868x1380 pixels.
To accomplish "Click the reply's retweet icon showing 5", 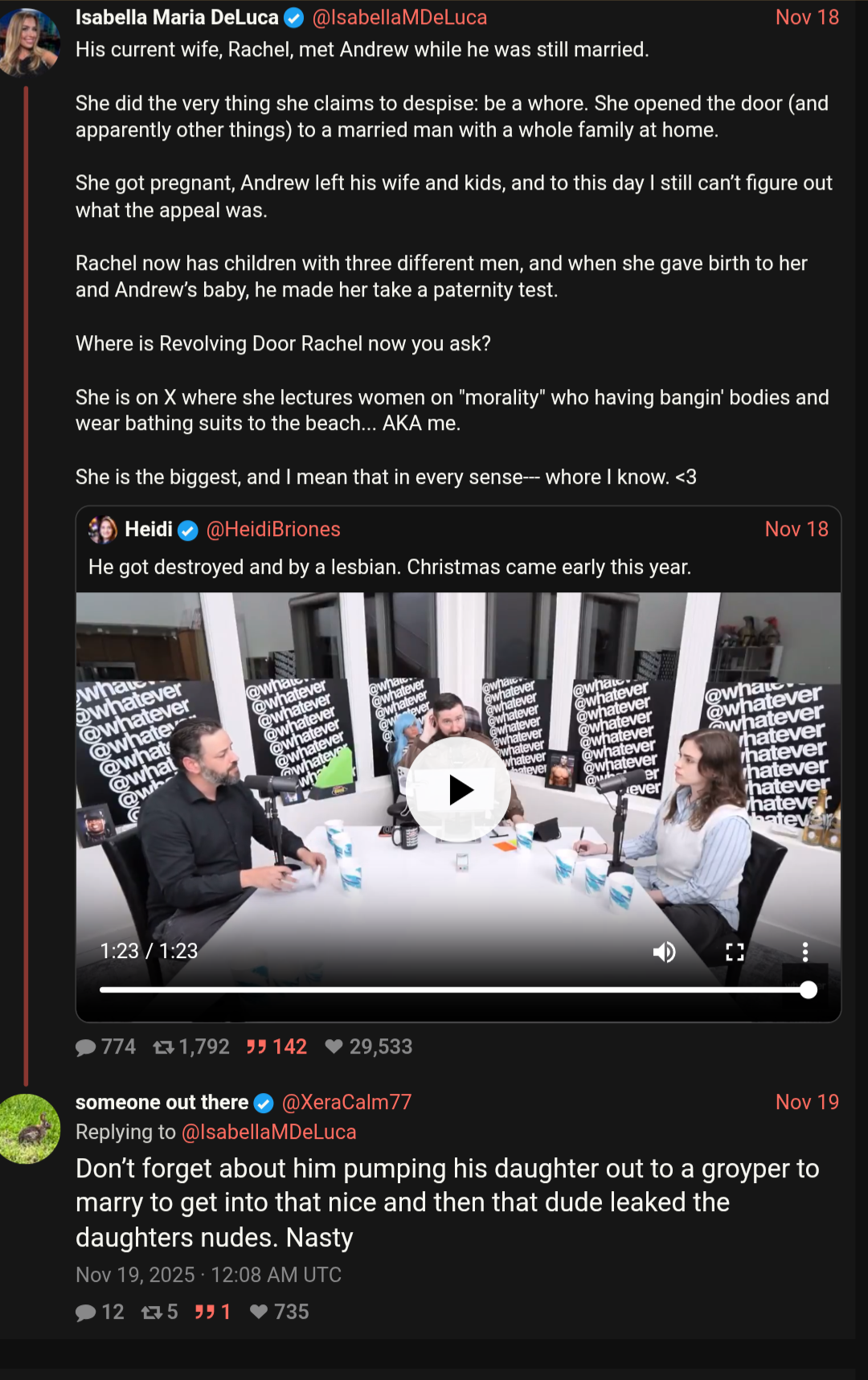I will pos(152,1312).
